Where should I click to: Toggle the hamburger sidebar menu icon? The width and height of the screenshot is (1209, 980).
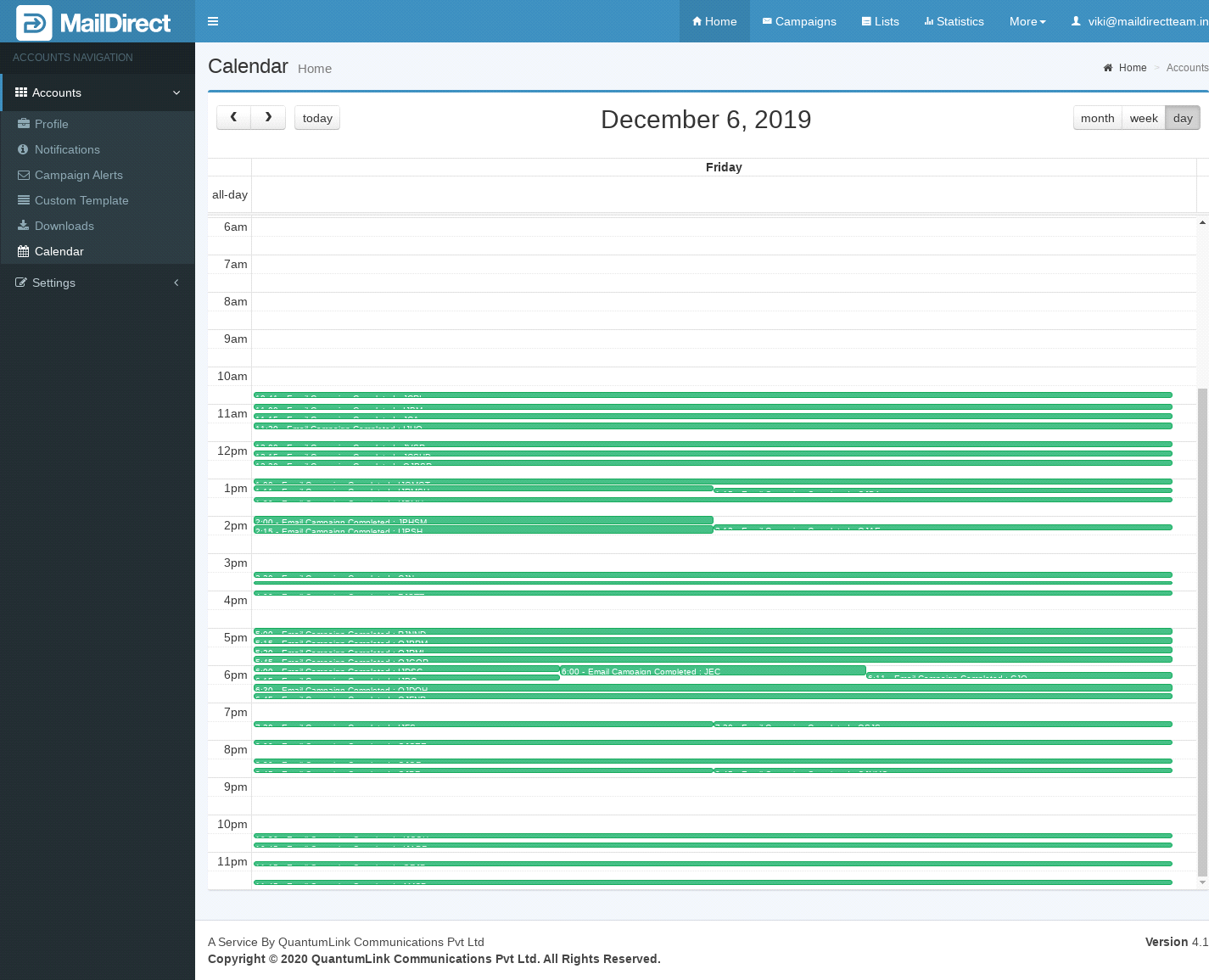point(213,21)
